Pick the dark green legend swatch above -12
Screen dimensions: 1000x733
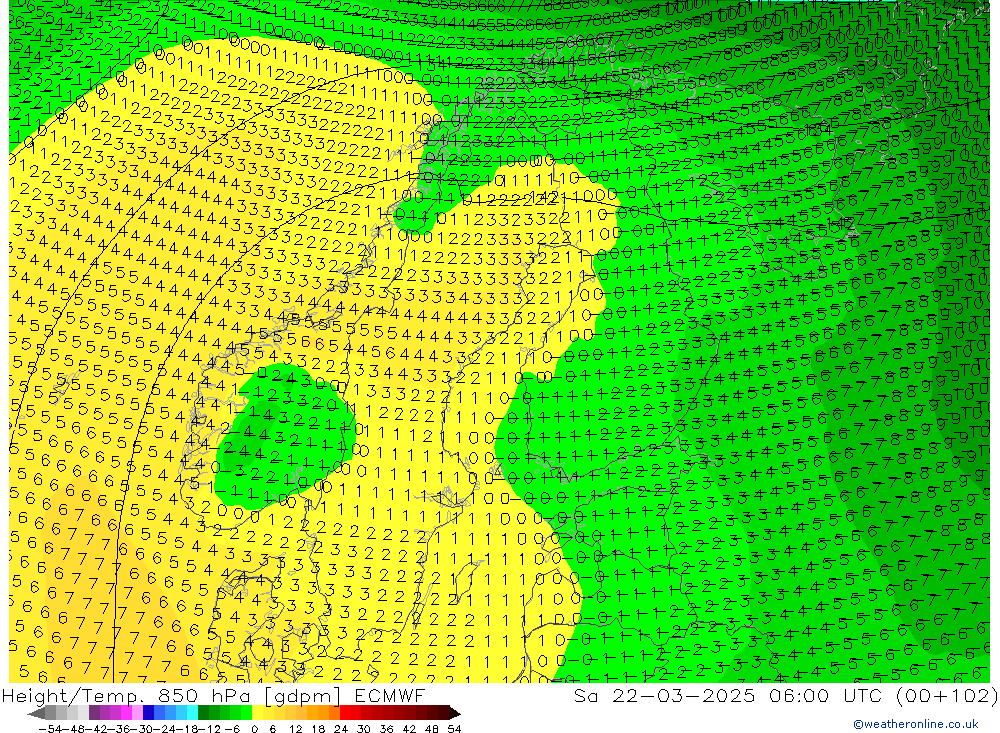coord(203,713)
